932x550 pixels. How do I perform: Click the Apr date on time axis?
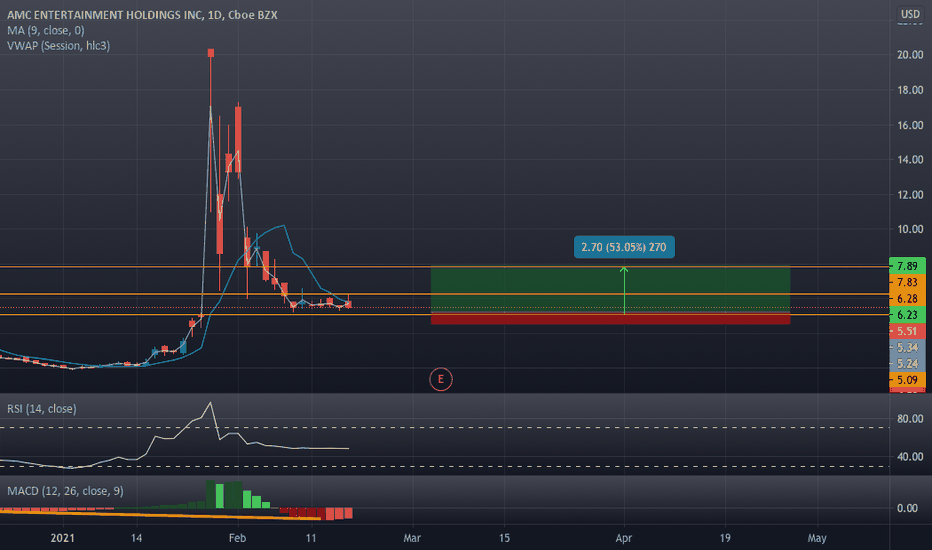pos(624,538)
